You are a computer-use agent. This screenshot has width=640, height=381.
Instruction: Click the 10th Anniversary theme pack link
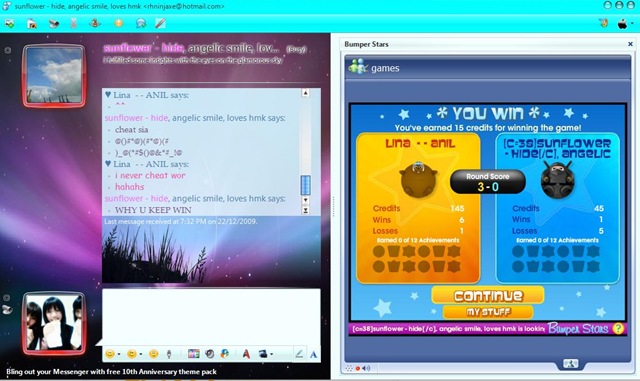[111, 372]
